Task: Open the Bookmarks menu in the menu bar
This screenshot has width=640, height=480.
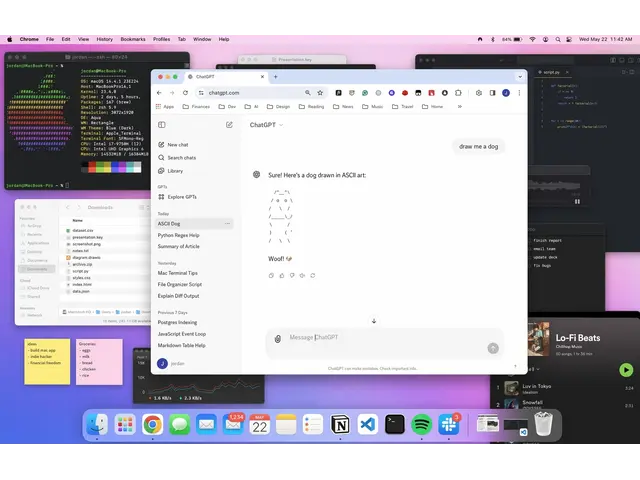Action: pos(133,39)
